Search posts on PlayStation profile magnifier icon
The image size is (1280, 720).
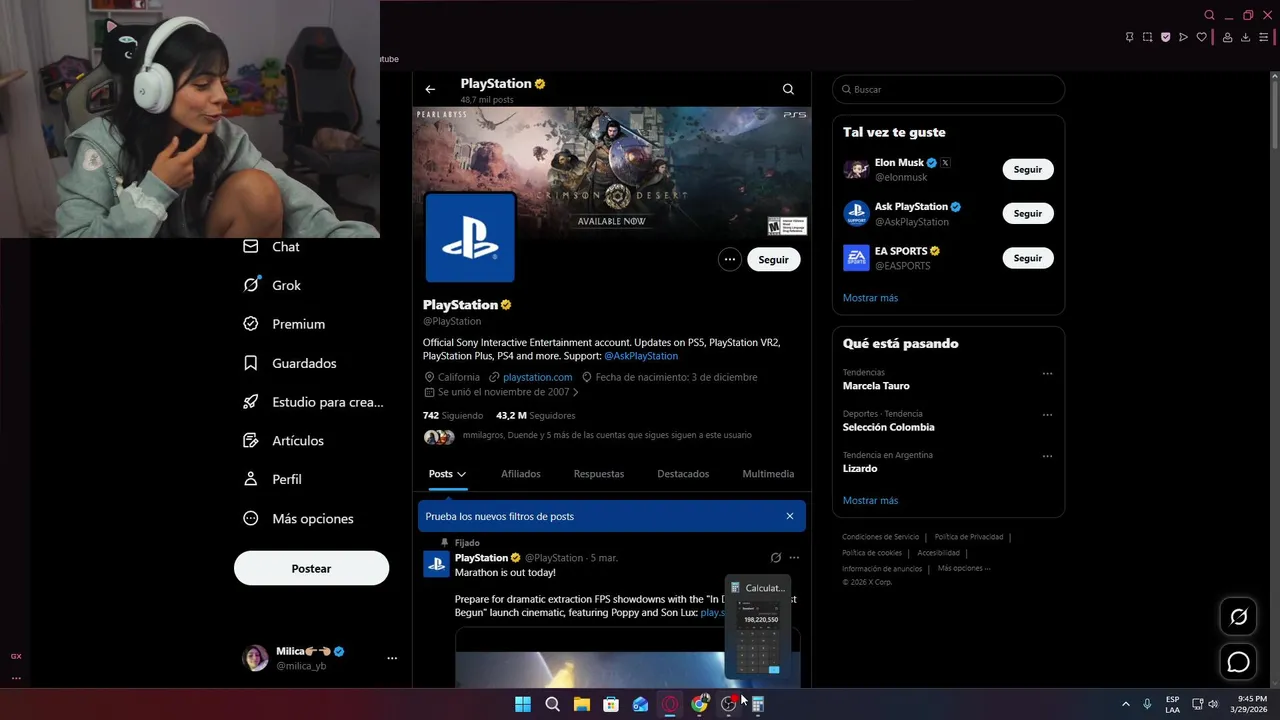788,89
